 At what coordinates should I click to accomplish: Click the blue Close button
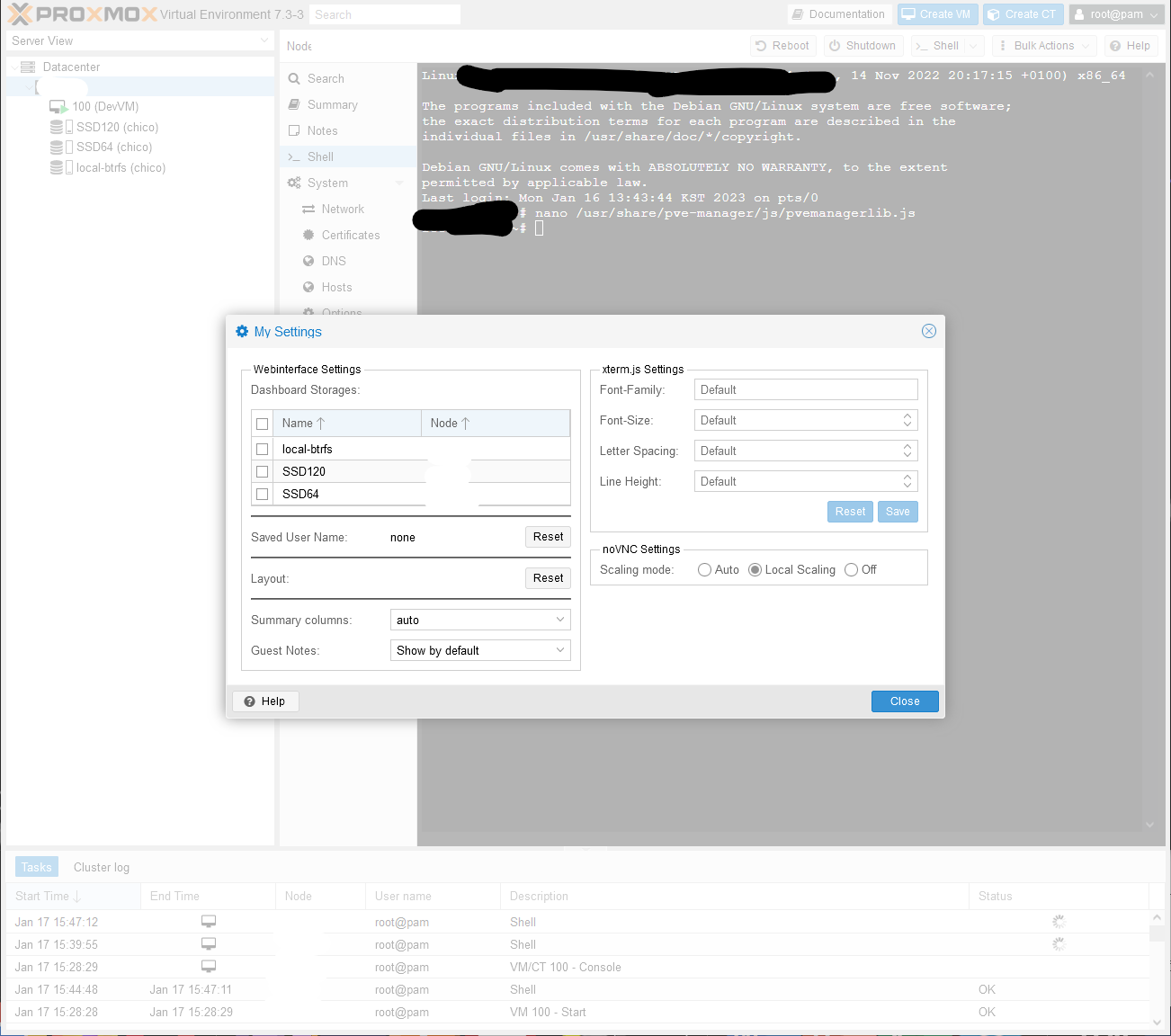tap(905, 701)
